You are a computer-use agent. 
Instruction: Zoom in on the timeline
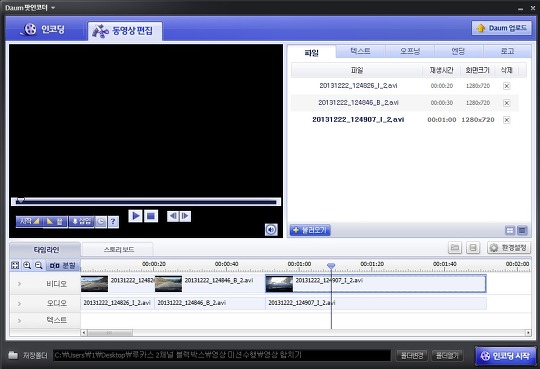coord(27,265)
